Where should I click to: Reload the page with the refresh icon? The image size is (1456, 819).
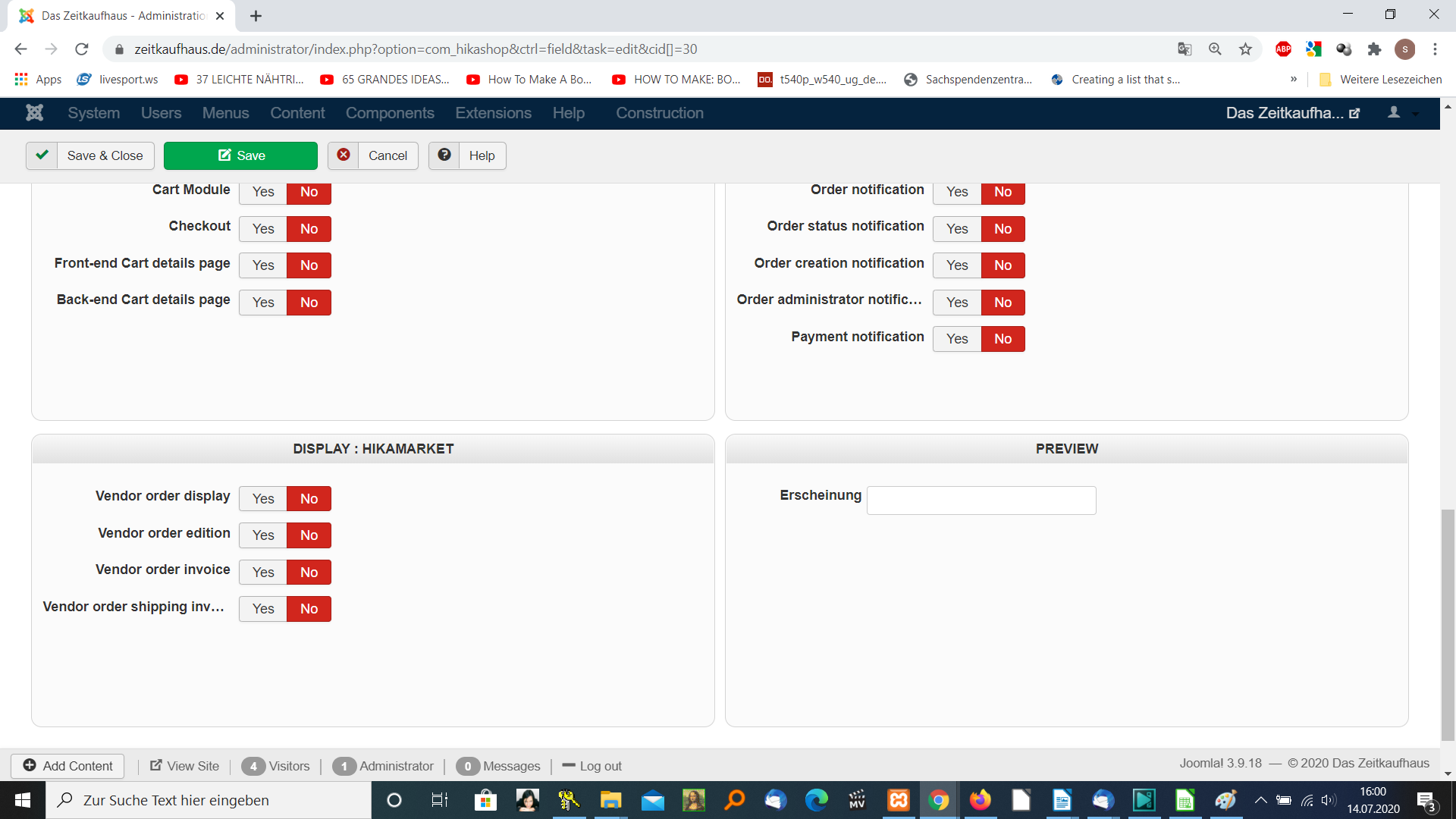pyautogui.click(x=82, y=49)
